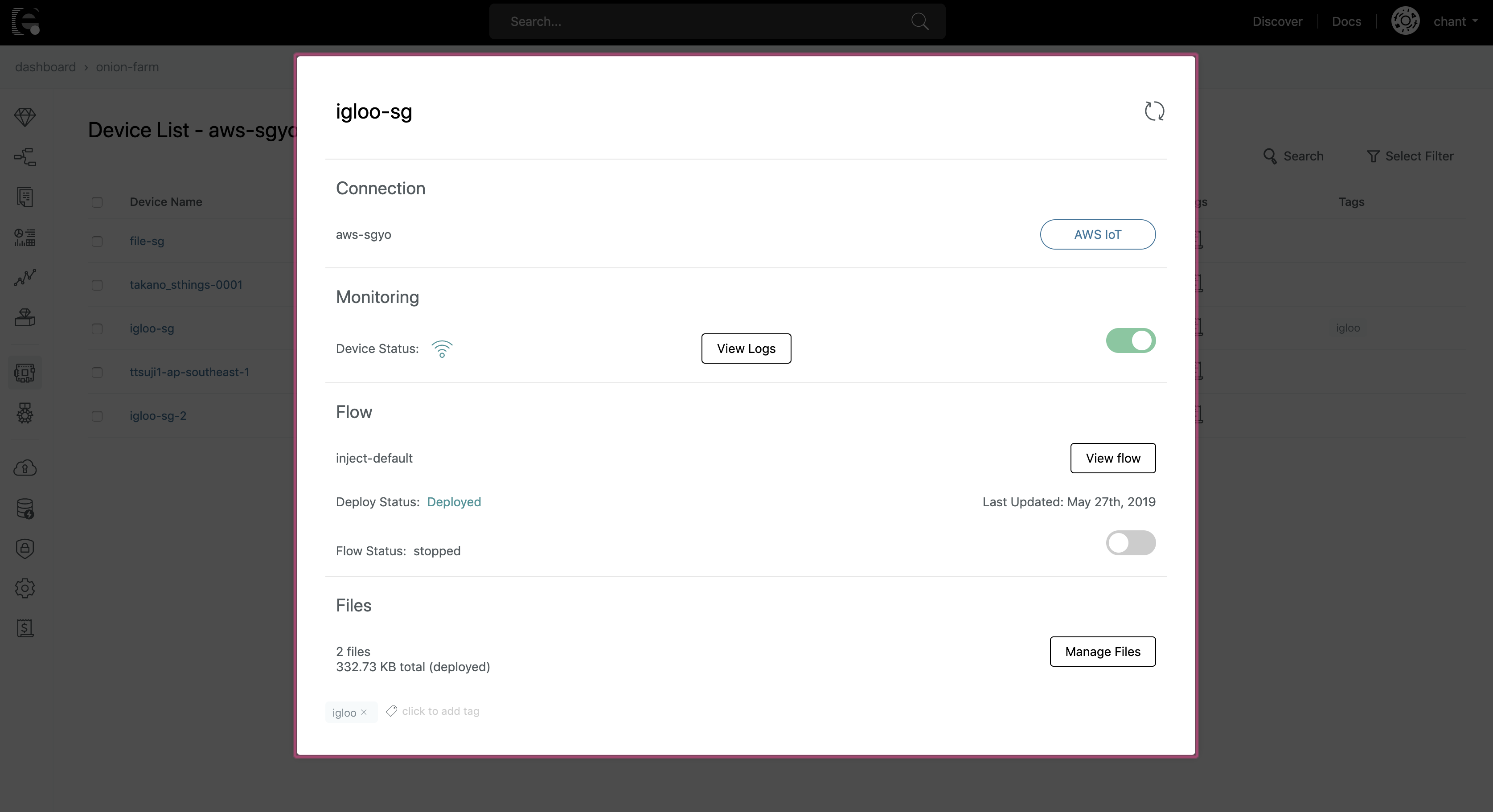1493x812 pixels.
Task: Open the document list icon in sidebar
Action: click(25, 197)
